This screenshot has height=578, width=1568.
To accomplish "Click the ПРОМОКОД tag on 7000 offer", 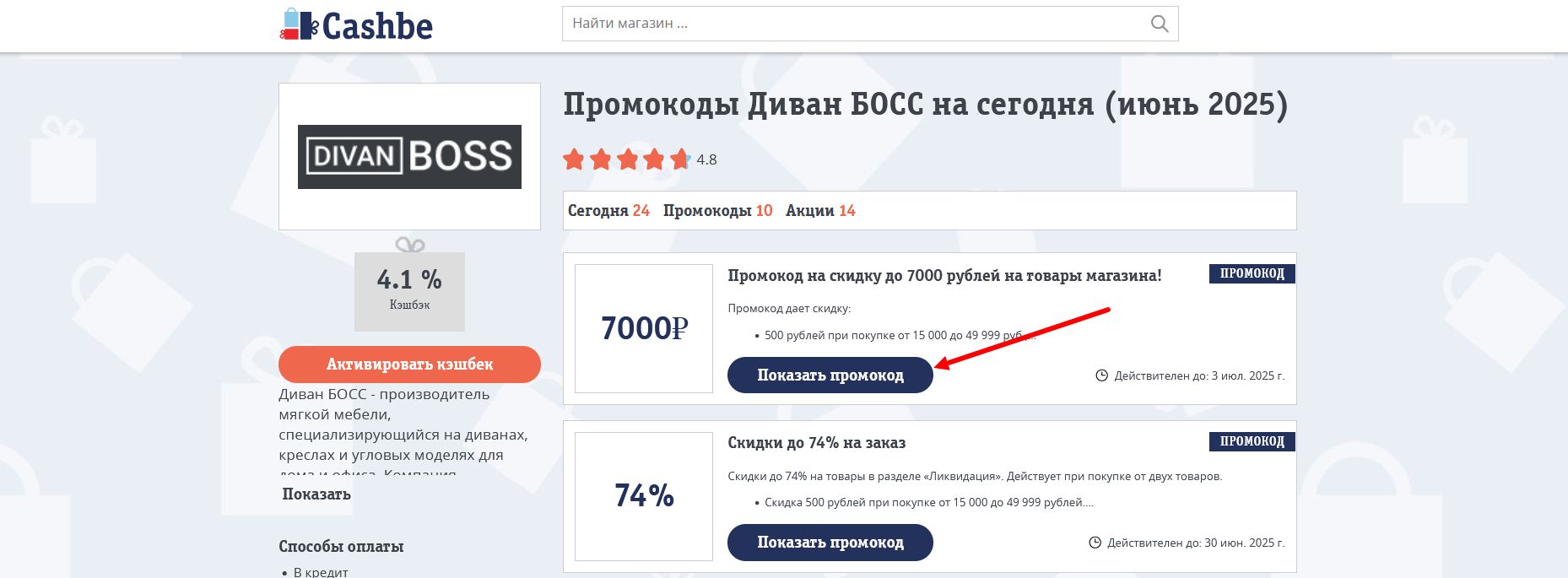I will tap(1252, 273).
